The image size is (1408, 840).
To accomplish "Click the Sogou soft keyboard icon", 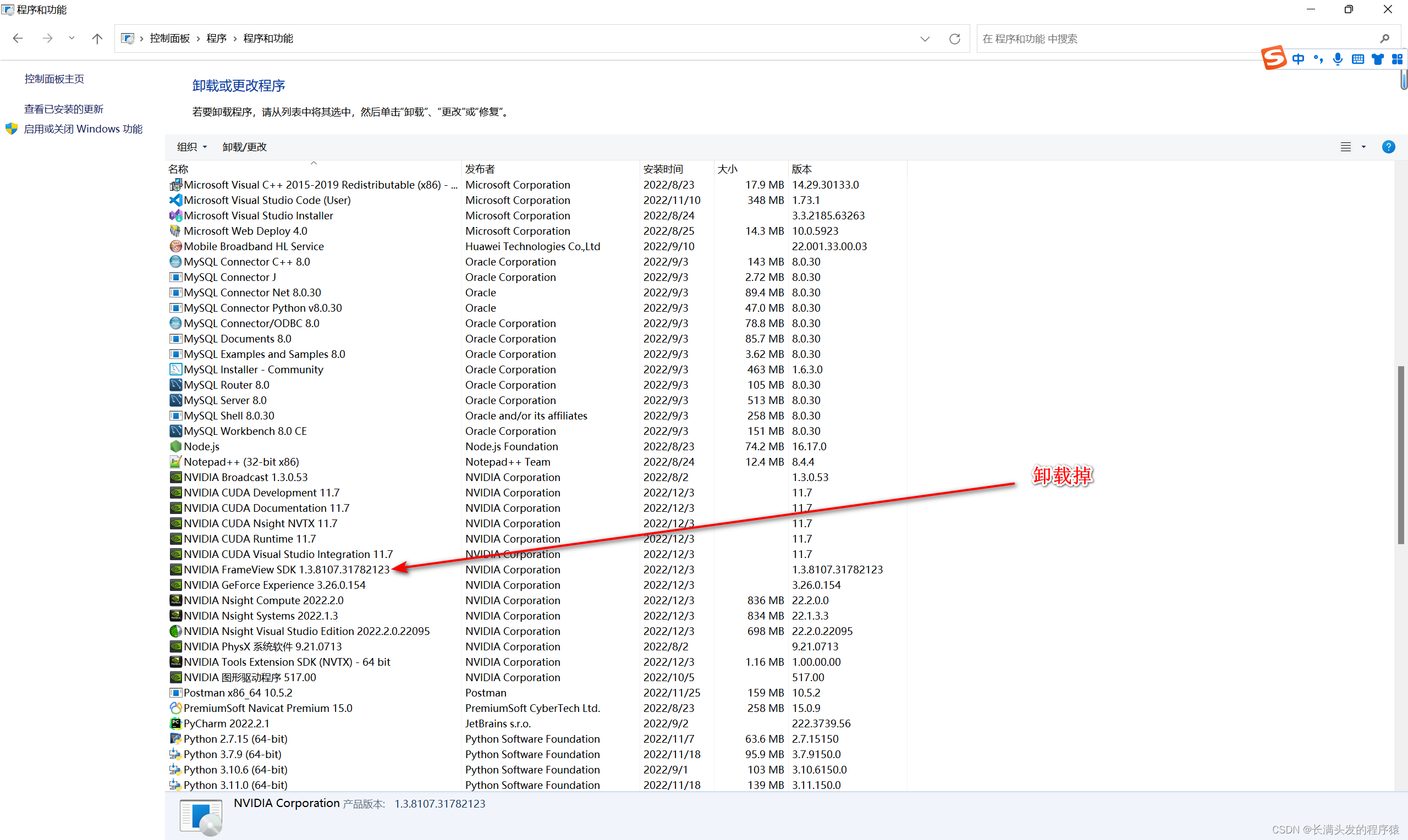I will tap(1357, 59).
